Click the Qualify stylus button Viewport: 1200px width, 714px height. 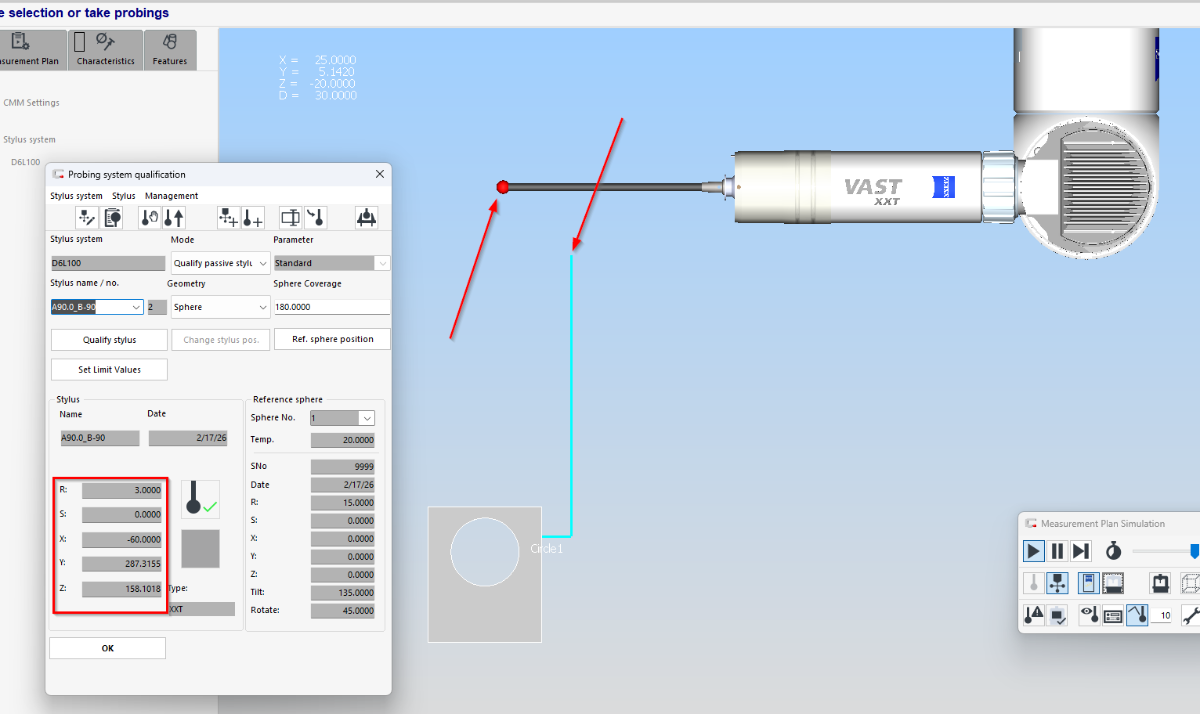point(109,340)
